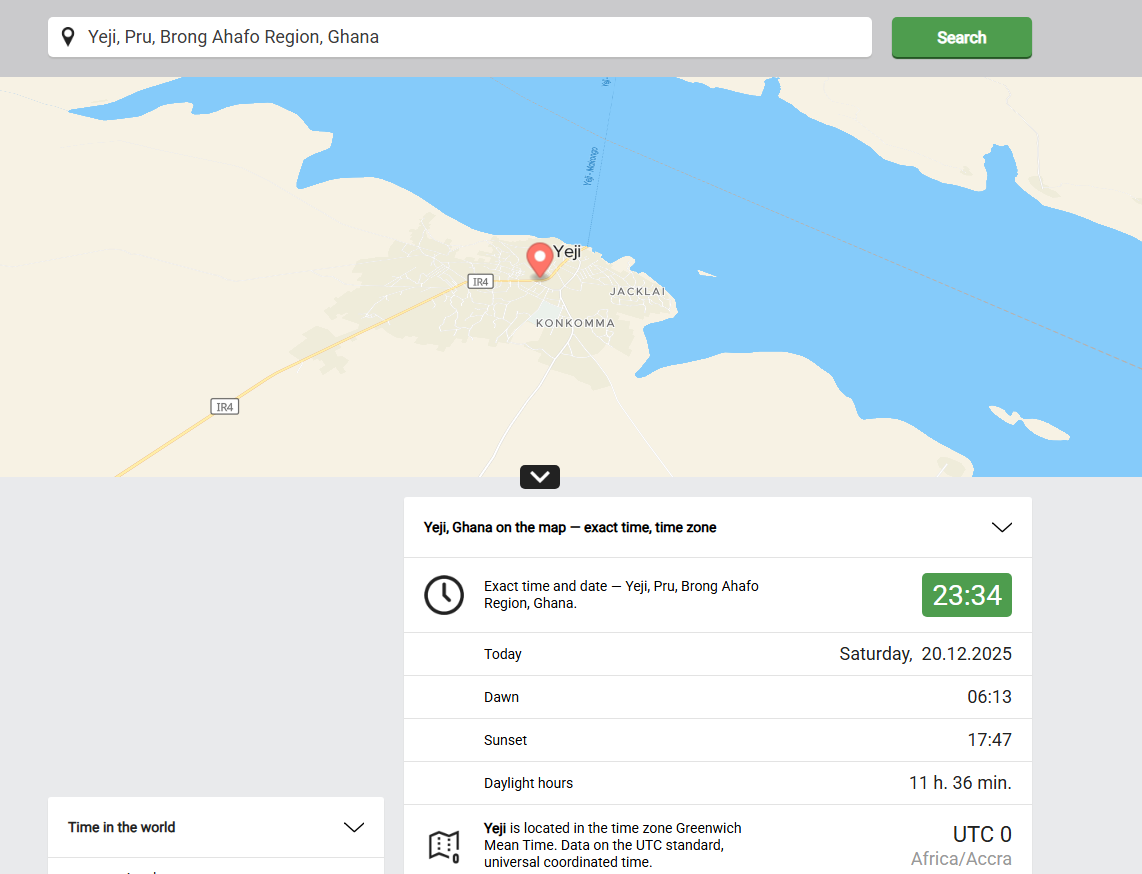
Task: Click the Sunset time 17:47
Action: click(x=989, y=740)
